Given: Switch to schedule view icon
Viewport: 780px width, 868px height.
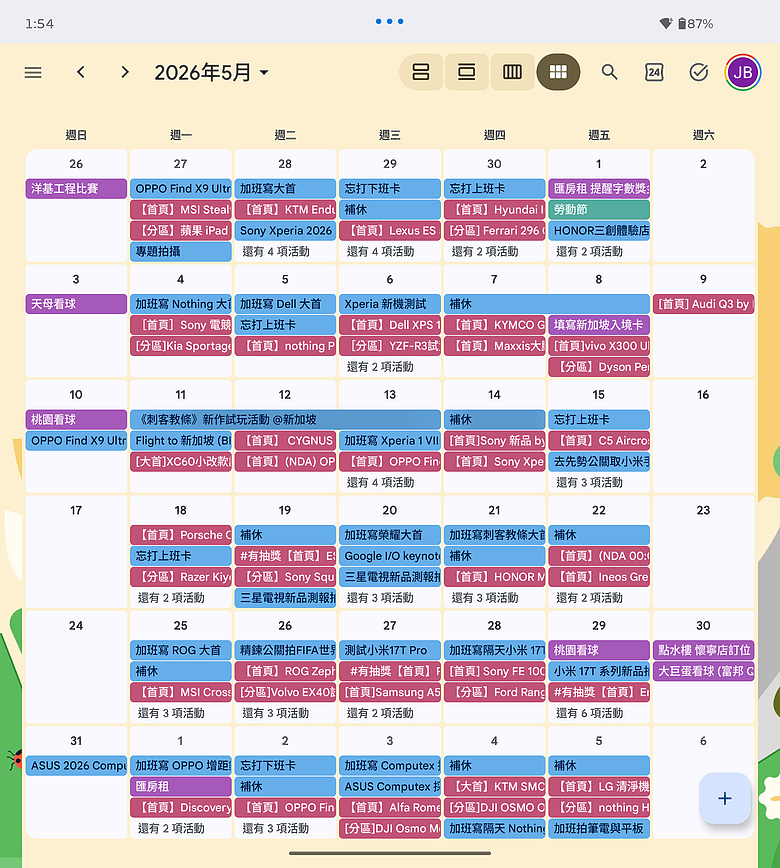Looking at the screenshot, I should tap(421, 72).
